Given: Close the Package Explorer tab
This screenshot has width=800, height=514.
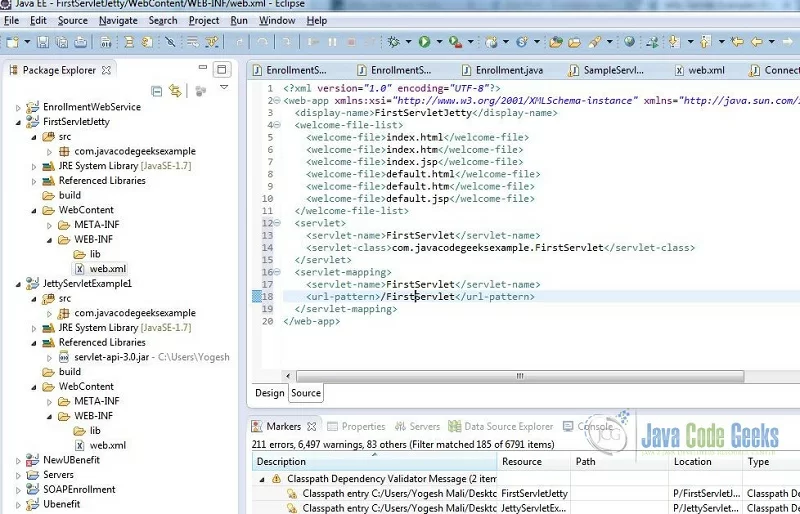Looking at the screenshot, I should click(106, 70).
